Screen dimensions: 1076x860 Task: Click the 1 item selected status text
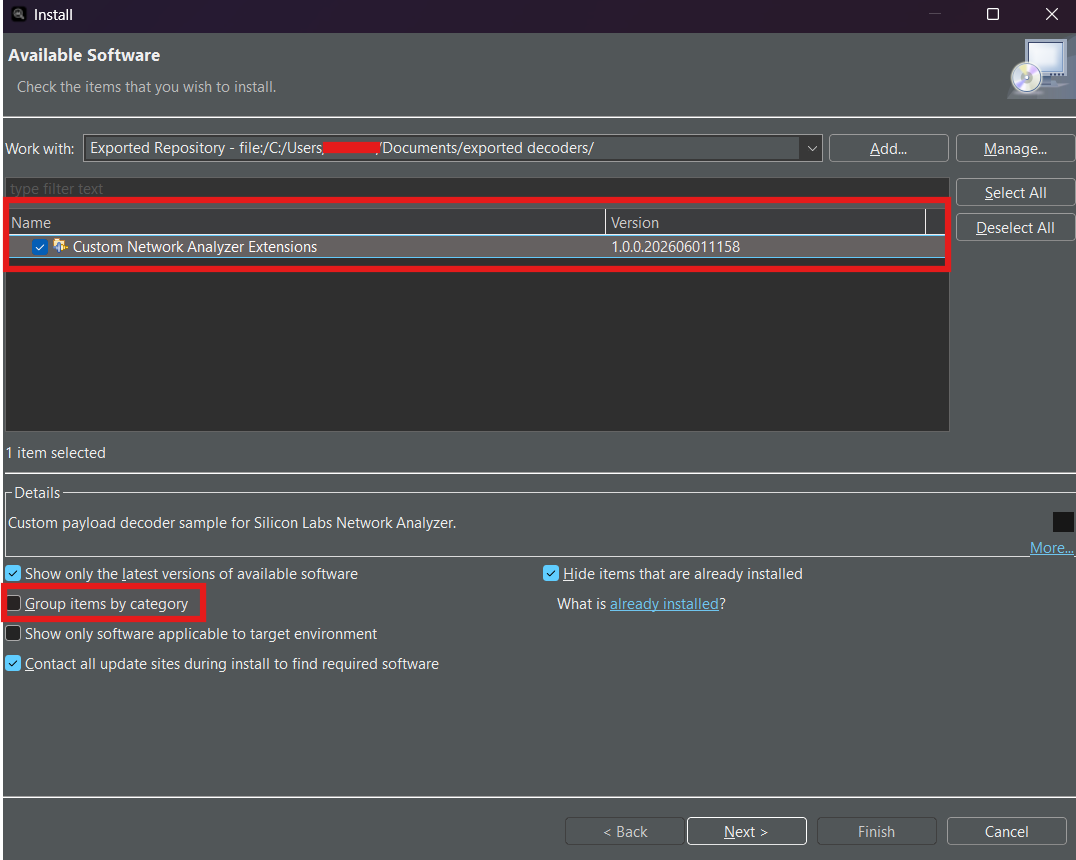pyautogui.click(x=56, y=453)
